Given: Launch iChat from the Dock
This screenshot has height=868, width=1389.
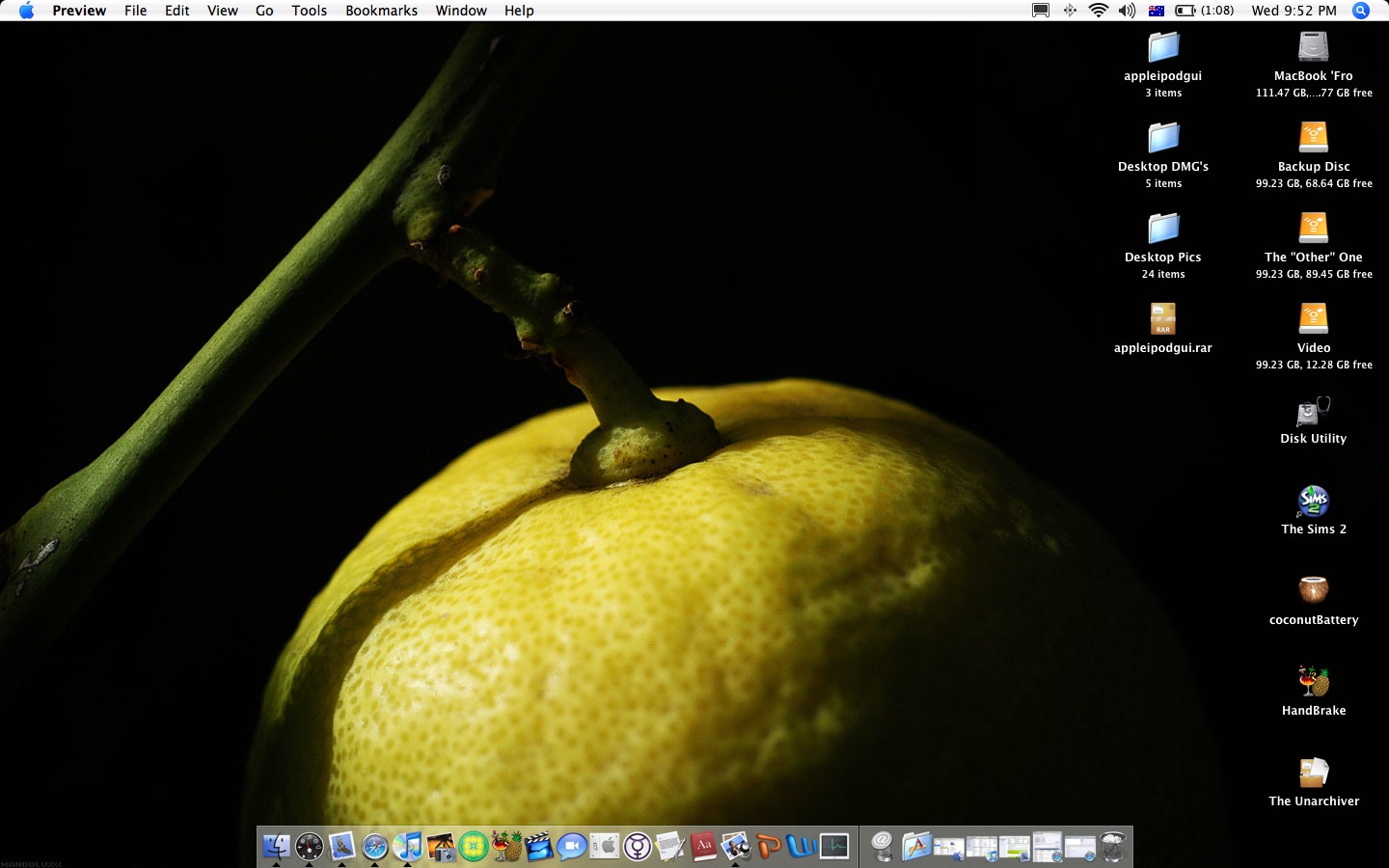Looking at the screenshot, I should (572, 847).
